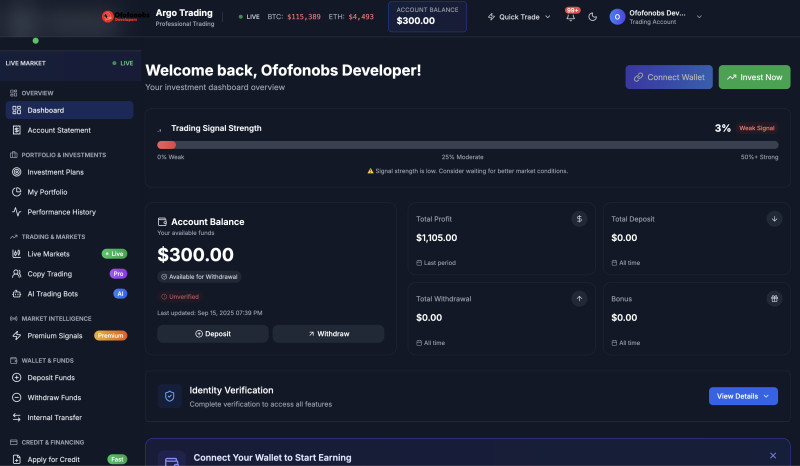Click the Total Deposit down-arrow icon

point(774,218)
